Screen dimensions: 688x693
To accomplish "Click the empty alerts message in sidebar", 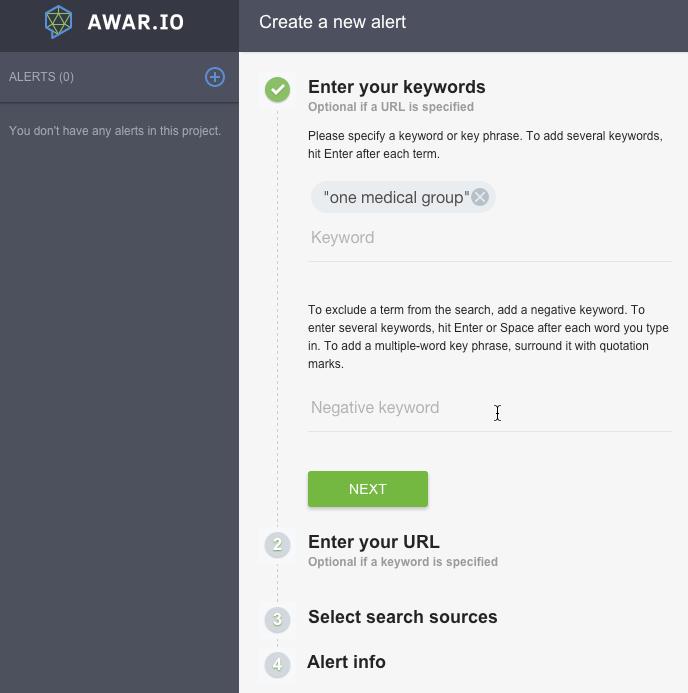I will tap(115, 131).
